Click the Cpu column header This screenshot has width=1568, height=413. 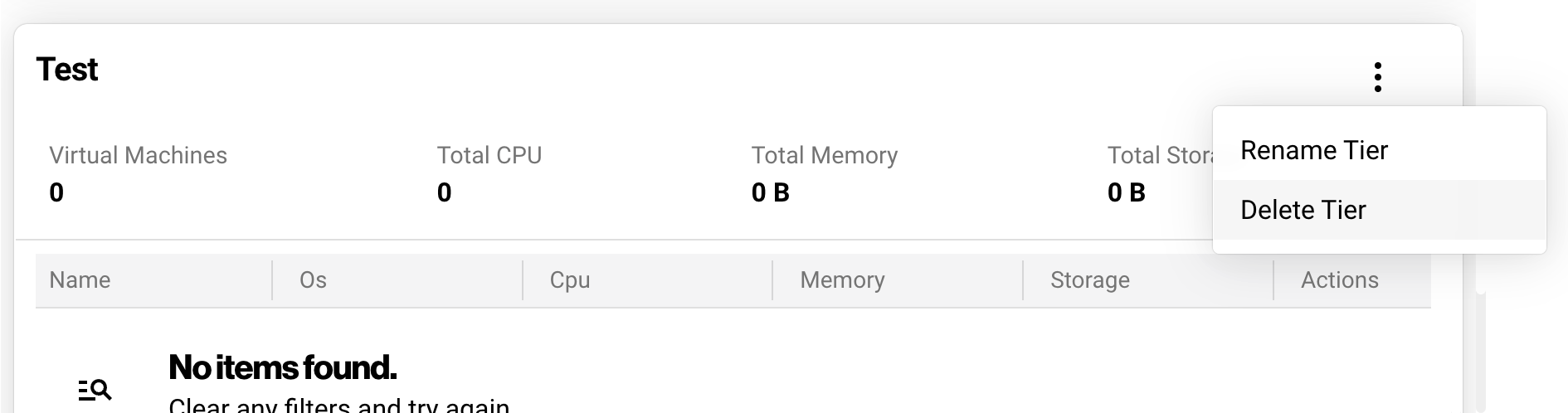pyautogui.click(x=570, y=280)
